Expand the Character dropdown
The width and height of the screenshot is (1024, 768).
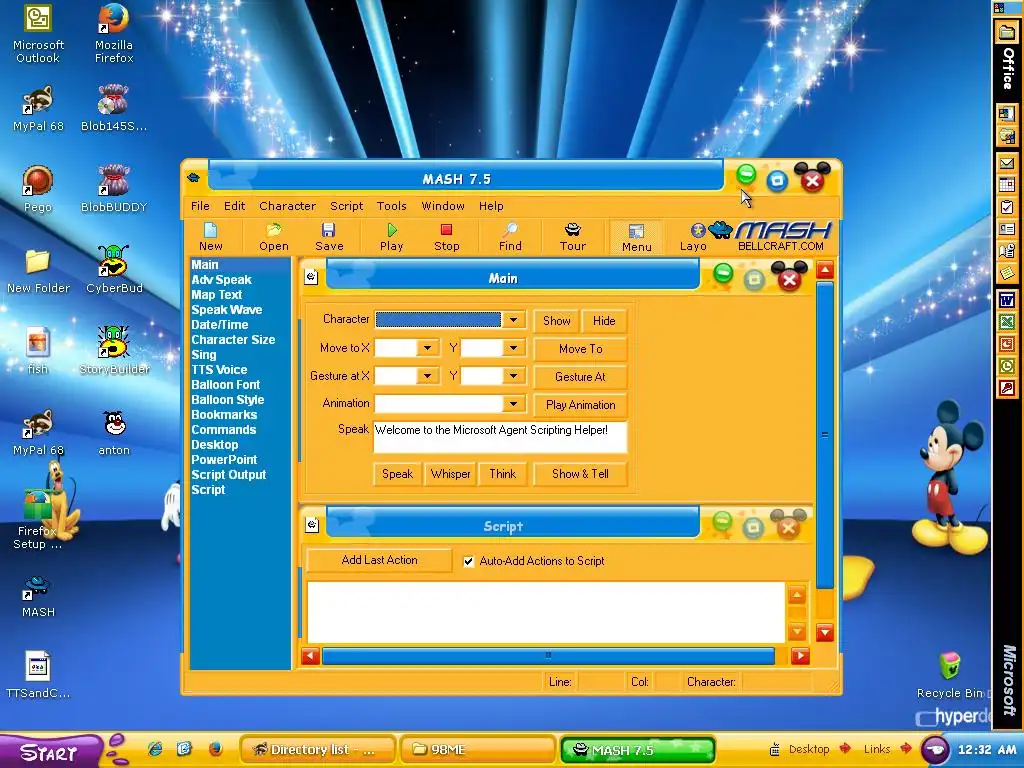click(x=513, y=319)
